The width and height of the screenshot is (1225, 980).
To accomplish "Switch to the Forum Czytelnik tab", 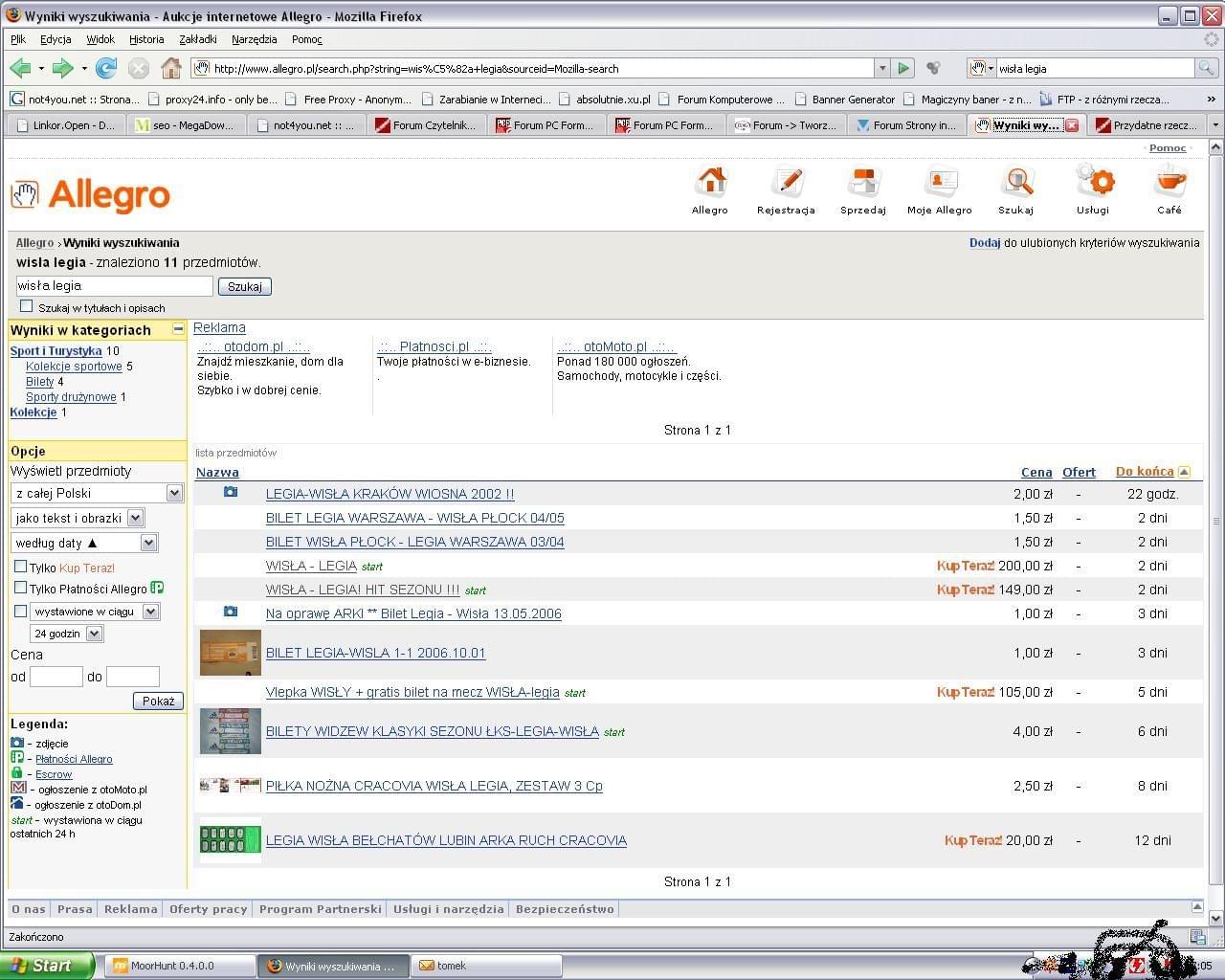I will point(426,125).
